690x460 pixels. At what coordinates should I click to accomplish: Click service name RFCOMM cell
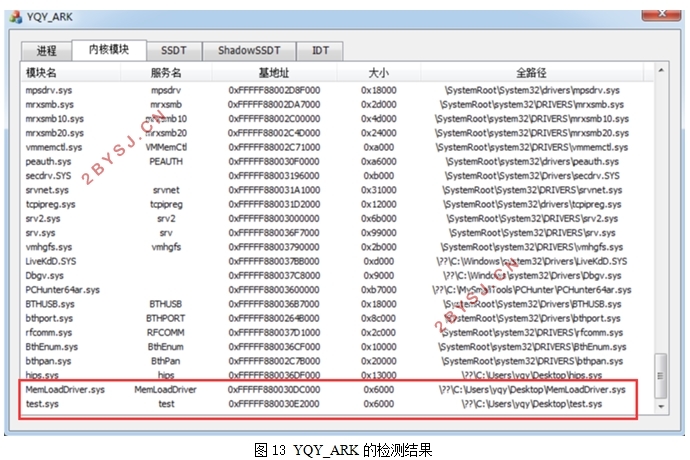pos(165,333)
